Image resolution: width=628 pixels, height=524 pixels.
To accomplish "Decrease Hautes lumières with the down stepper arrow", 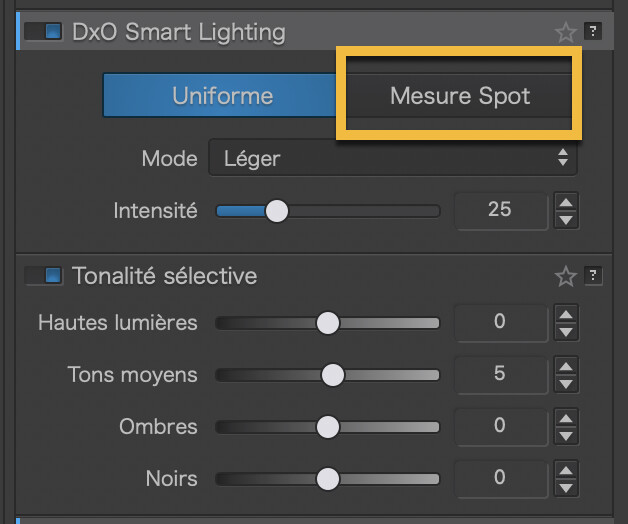I will pyautogui.click(x=566, y=331).
